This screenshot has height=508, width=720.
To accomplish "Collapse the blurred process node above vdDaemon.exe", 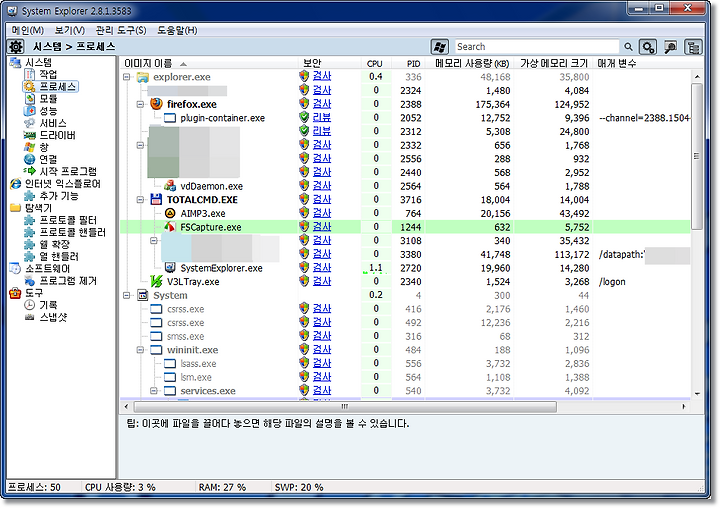I will (x=141, y=145).
